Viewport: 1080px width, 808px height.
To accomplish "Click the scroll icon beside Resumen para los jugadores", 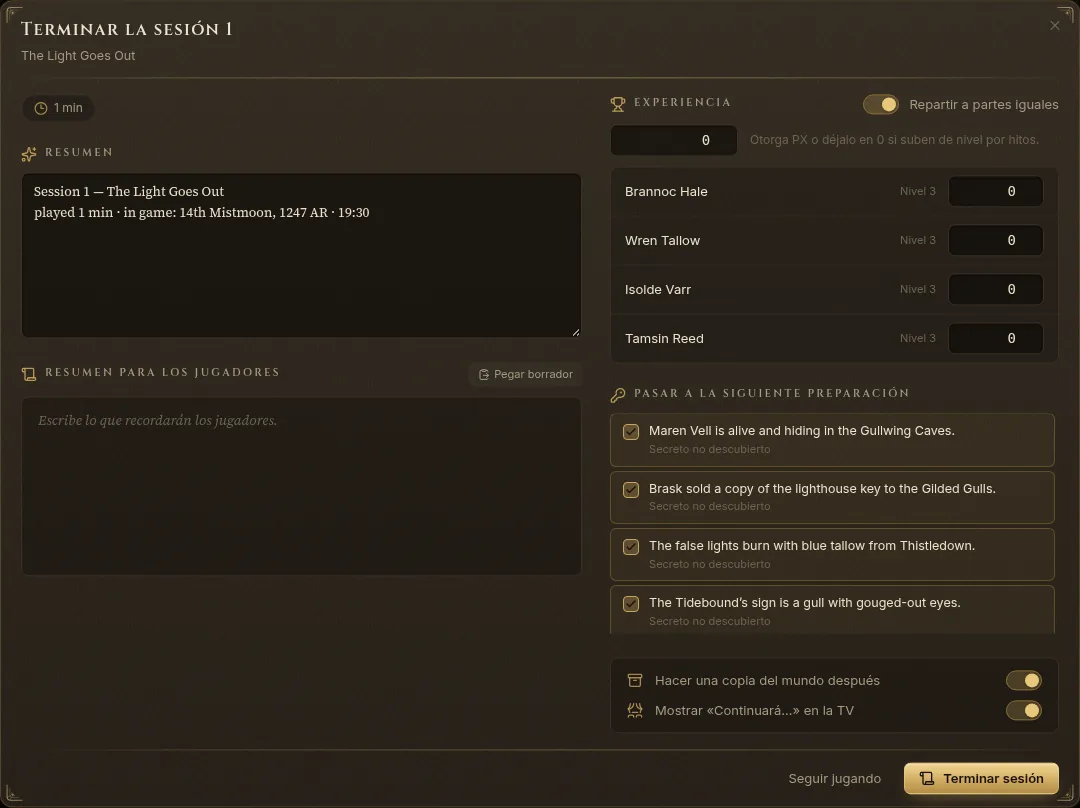I will coord(29,374).
